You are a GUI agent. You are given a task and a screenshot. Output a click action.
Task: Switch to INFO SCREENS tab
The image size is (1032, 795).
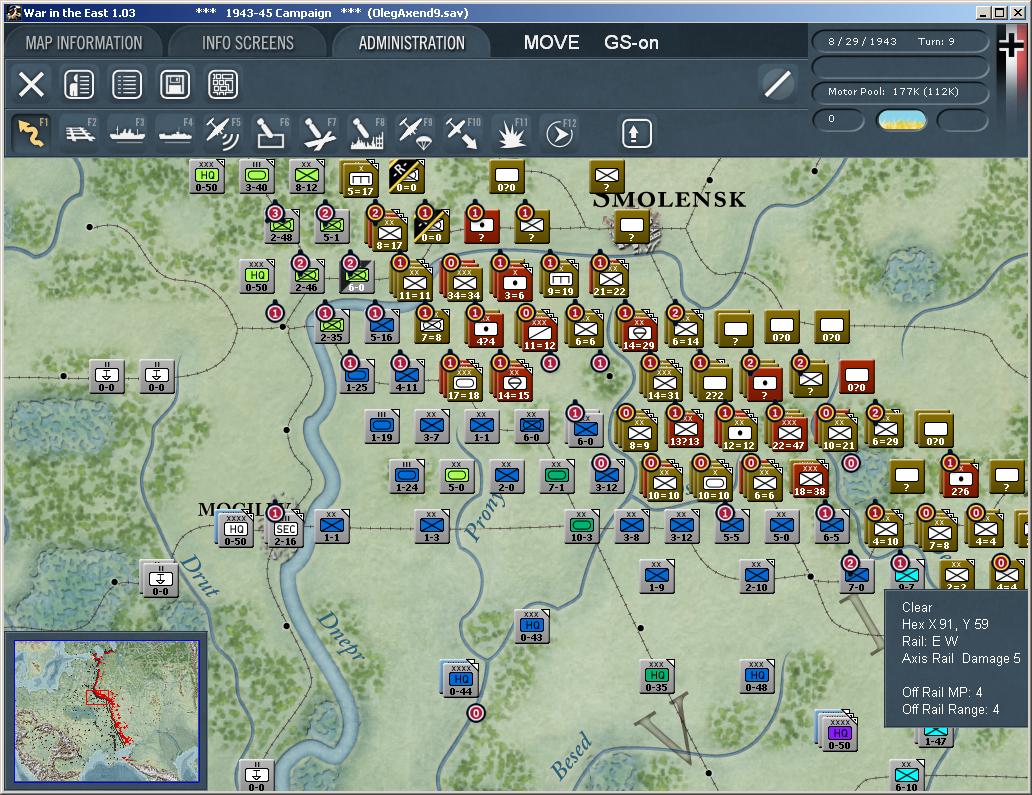tap(247, 43)
